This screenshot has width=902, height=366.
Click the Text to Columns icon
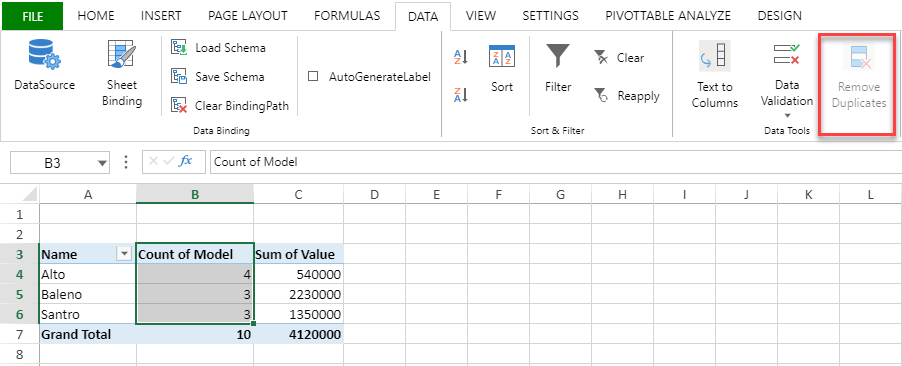point(714,56)
